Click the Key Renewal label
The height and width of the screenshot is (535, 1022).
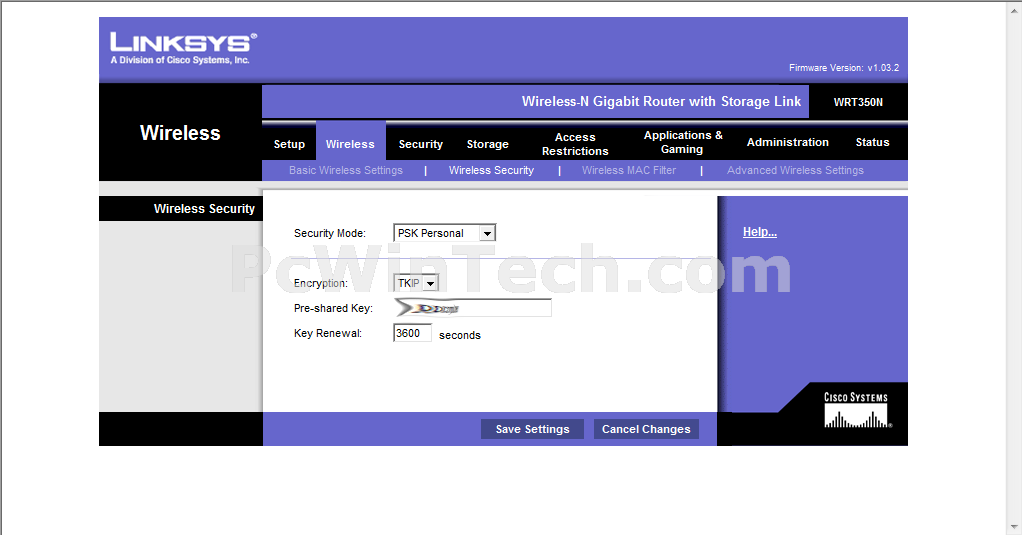[x=328, y=333]
